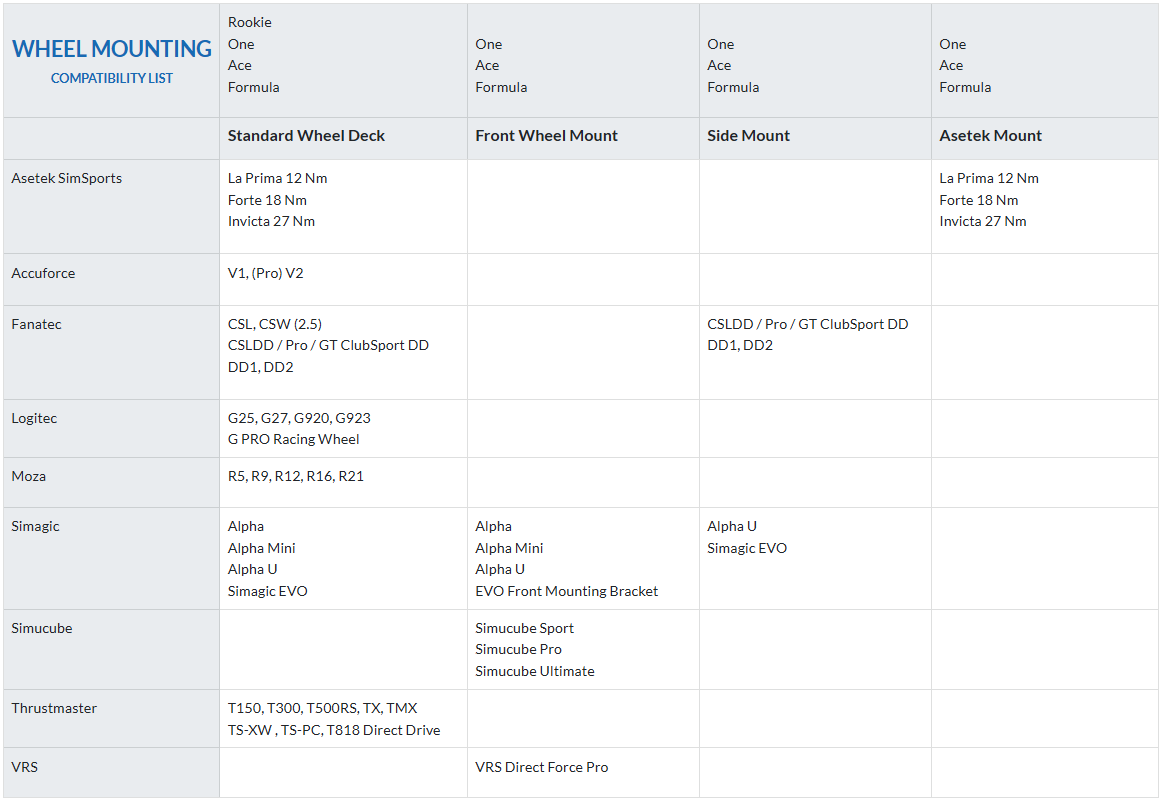This screenshot has width=1162, height=801.
Task: Click T150, T300, T500RS, TX, TMX text
Action: point(322,708)
